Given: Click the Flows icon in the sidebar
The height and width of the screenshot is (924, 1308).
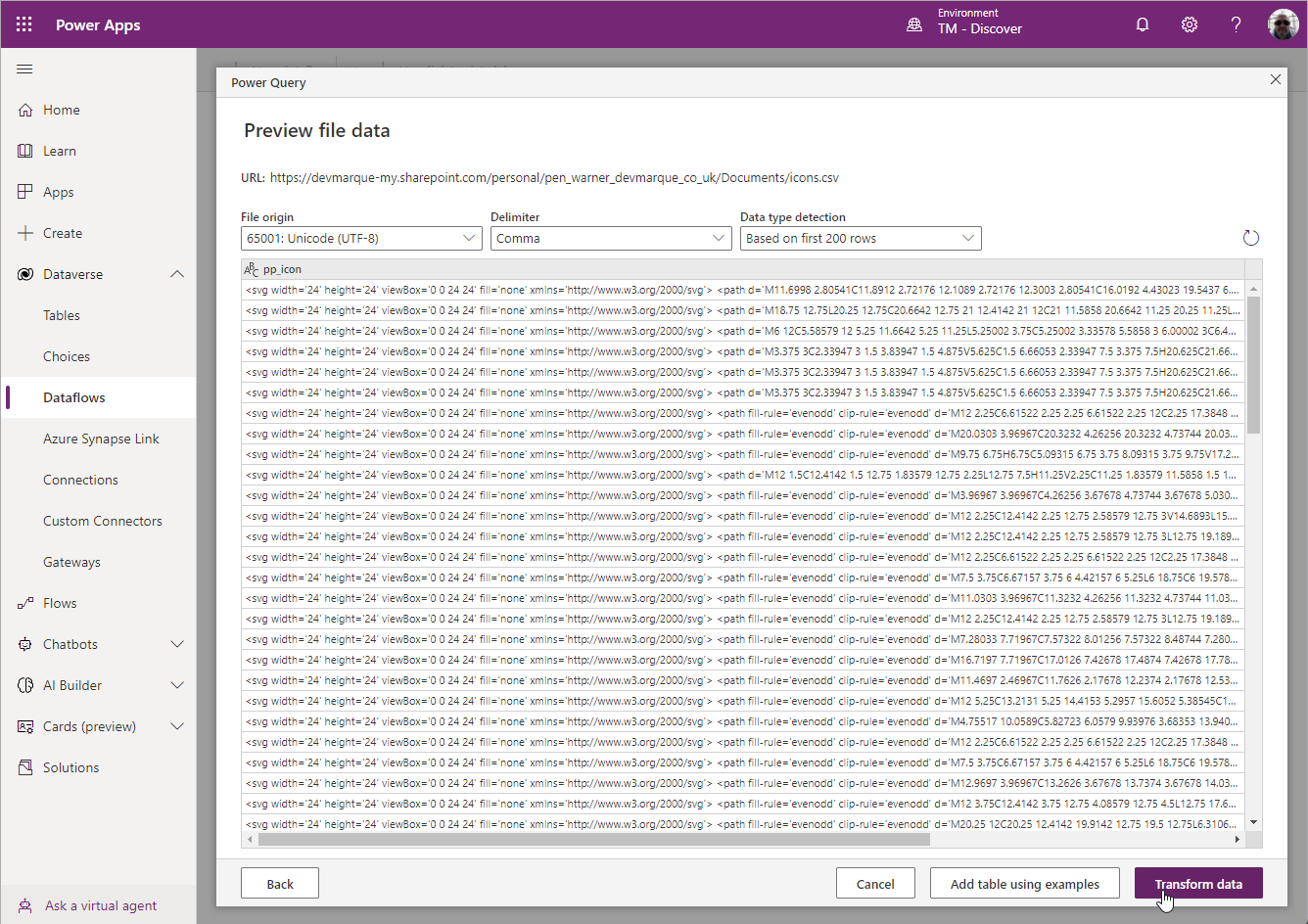Looking at the screenshot, I should tap(25, 603).
